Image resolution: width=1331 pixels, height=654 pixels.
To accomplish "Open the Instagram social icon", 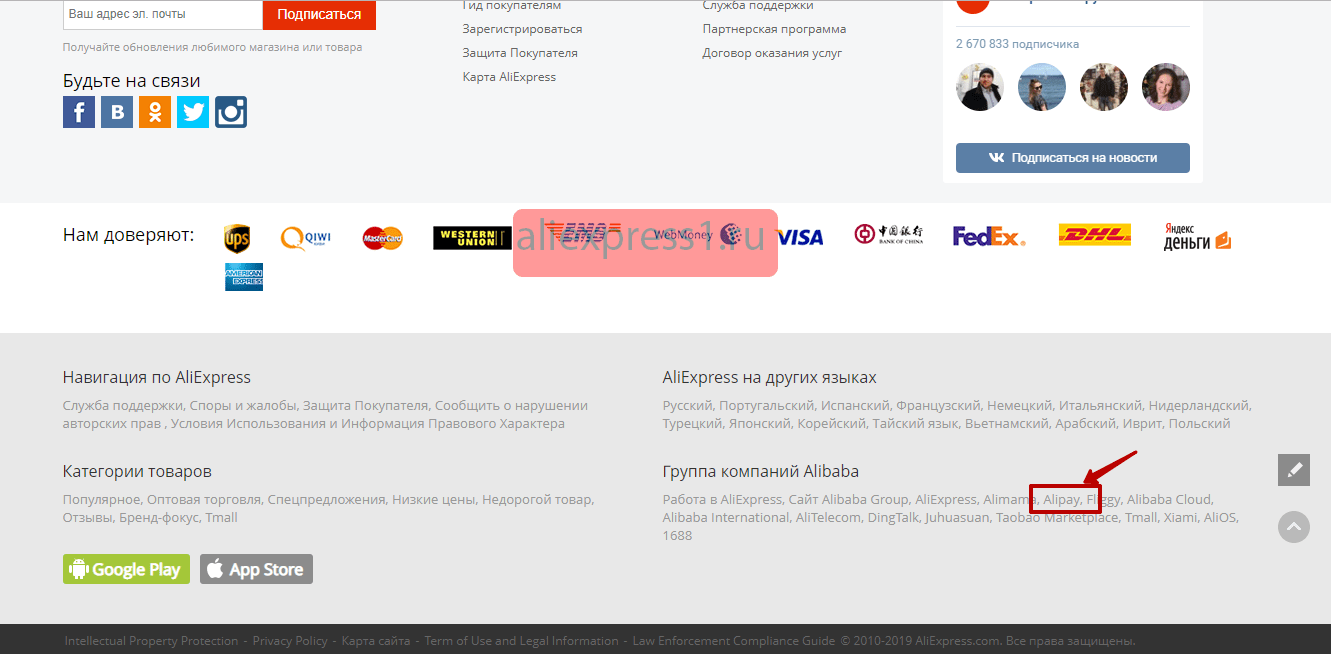I will click(x=231, y=112).
